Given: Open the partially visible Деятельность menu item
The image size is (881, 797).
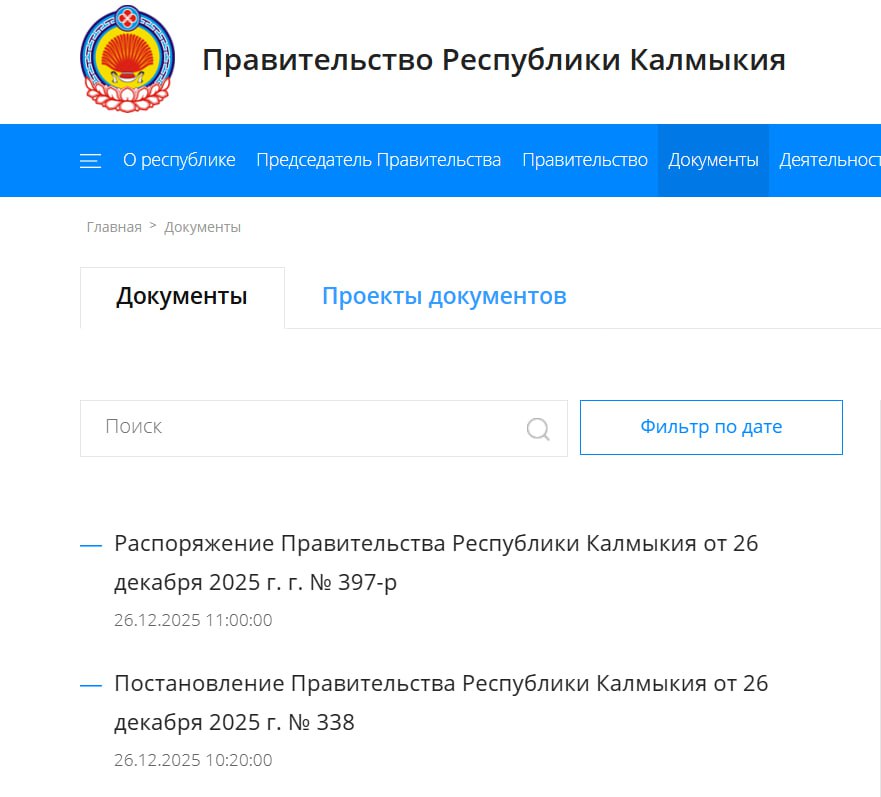Looking at the screenshot, I should (x=829, y=160).
